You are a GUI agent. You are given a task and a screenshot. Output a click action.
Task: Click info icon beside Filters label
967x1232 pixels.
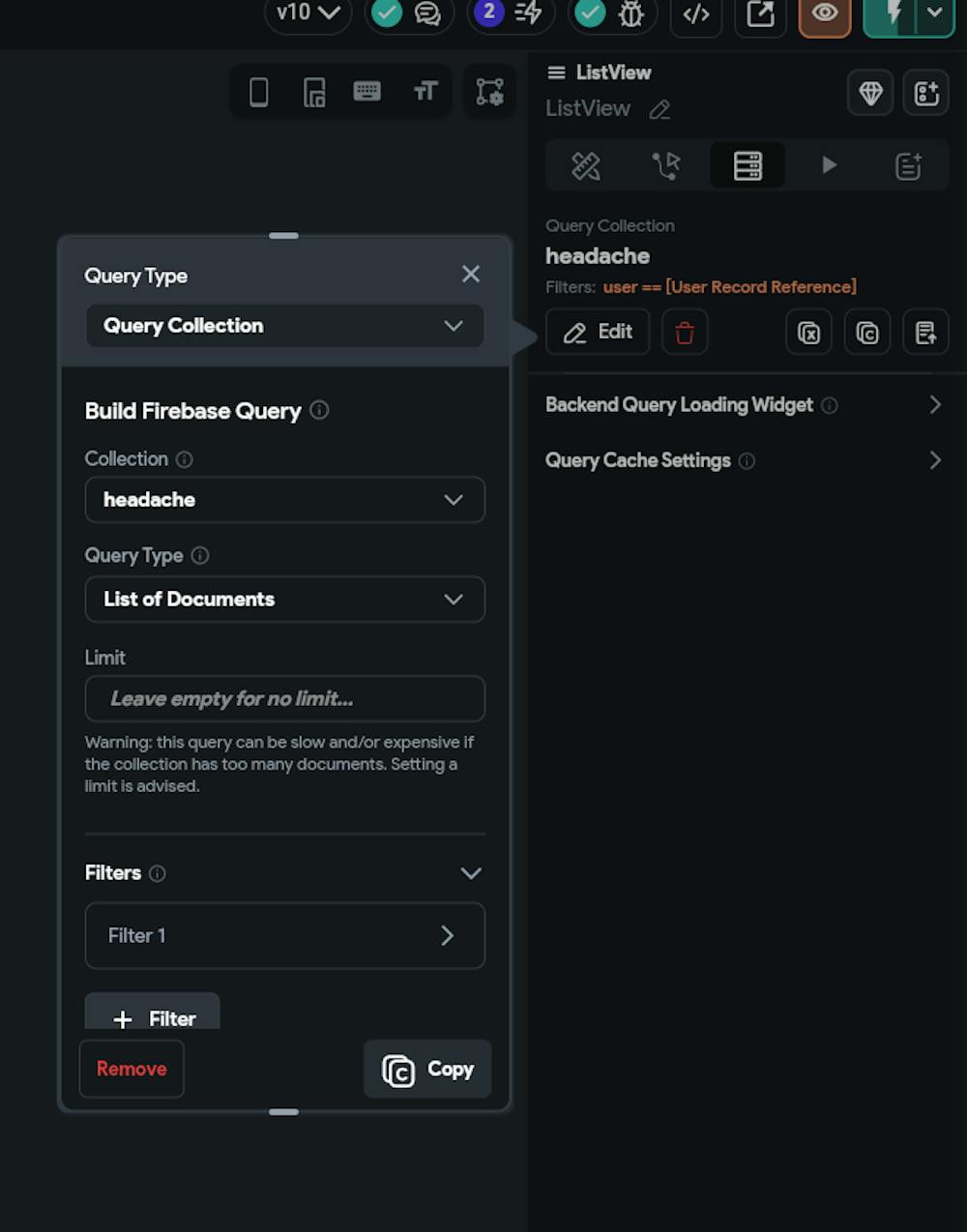coord(158,873)
